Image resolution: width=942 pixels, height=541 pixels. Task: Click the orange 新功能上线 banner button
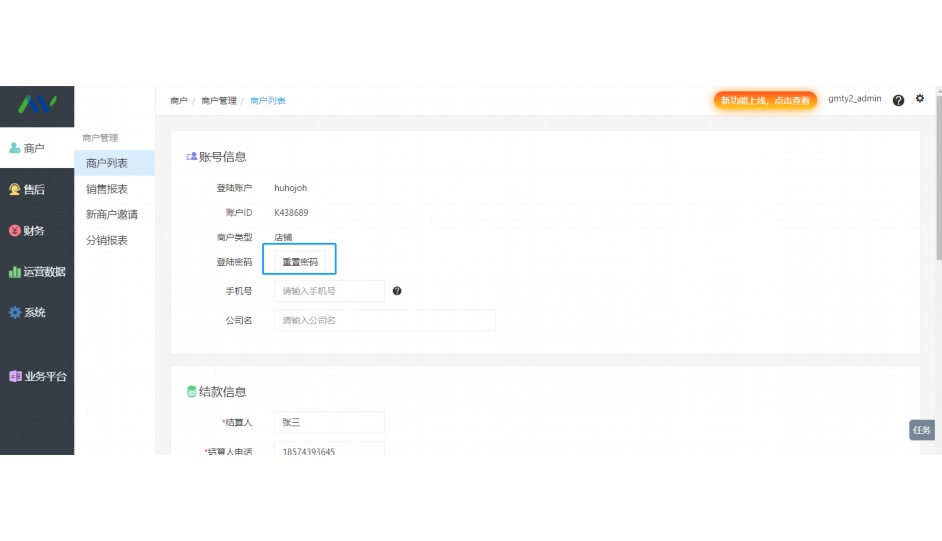point(765,100)
